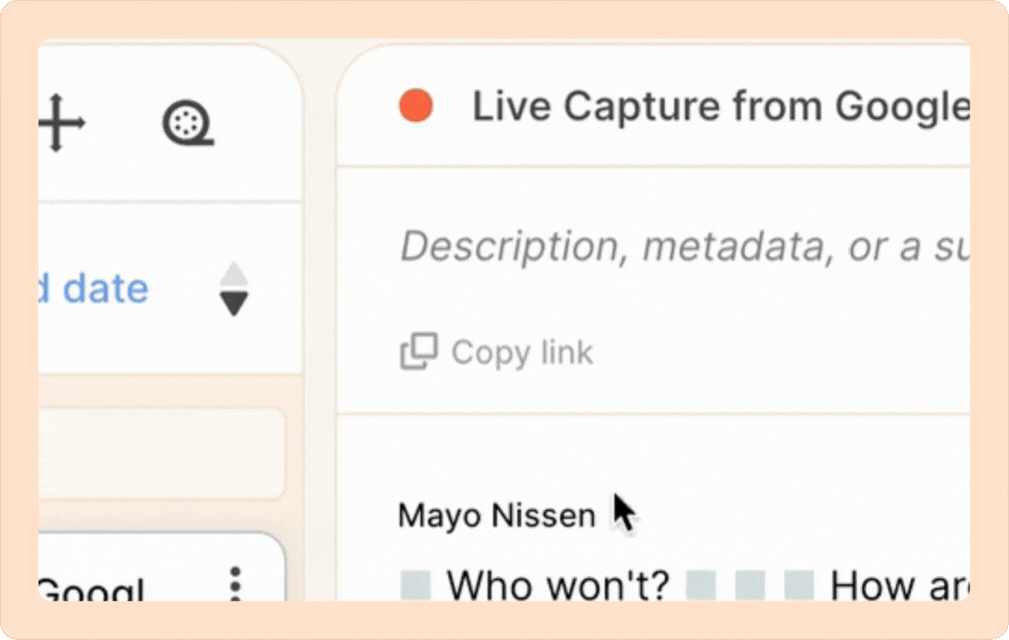This screenshot has height=640, width=1009.
Task: Click the four-way move arrows icon
Action: pyautogui.click(x=62, y=124)
